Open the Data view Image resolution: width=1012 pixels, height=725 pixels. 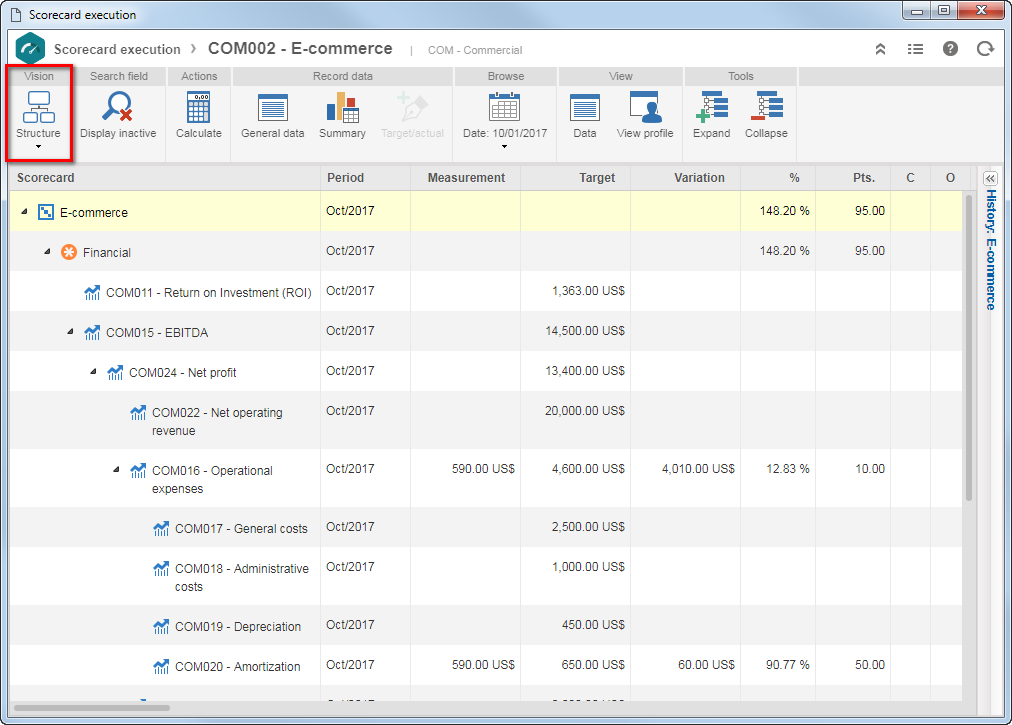(x=585, y=115)
